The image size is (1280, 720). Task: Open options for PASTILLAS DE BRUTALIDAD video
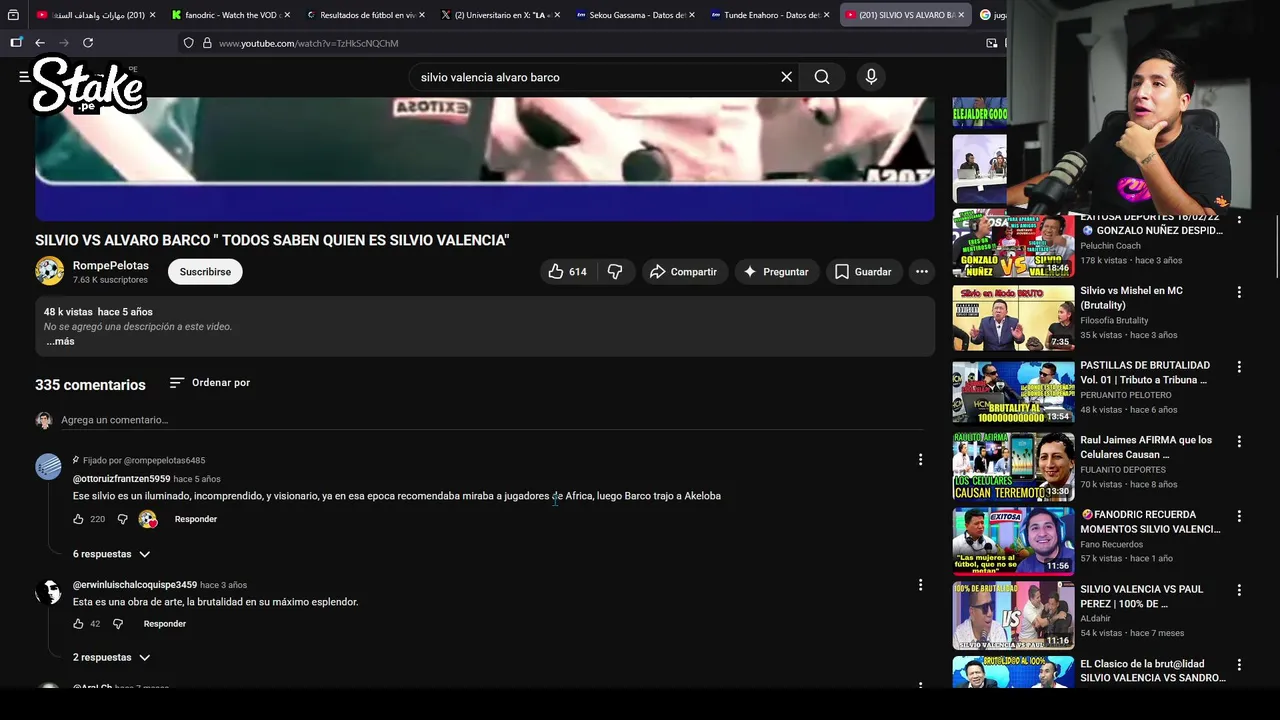click(x=1239, y=367)
